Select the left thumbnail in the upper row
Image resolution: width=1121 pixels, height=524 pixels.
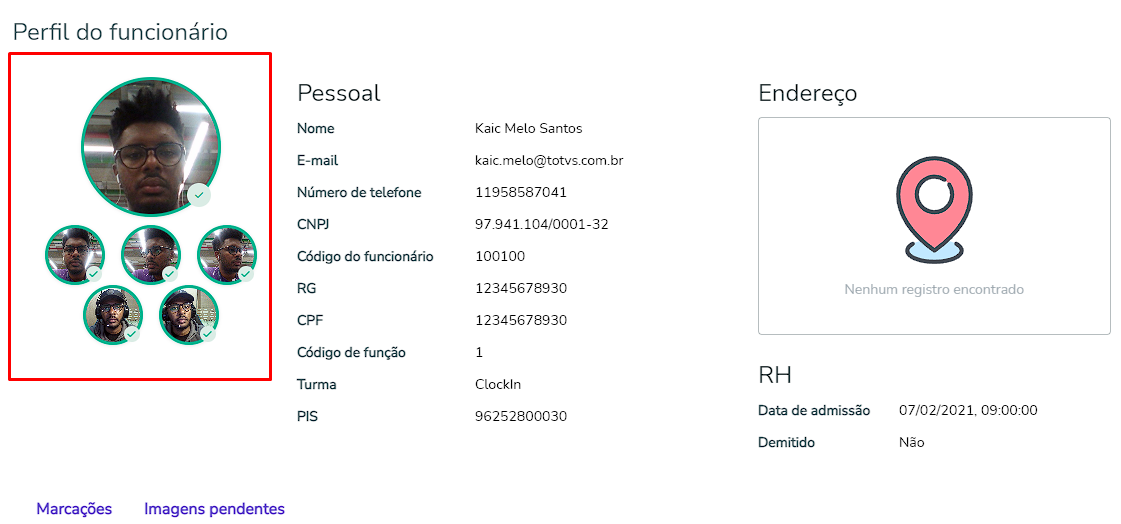pos(74,254)
